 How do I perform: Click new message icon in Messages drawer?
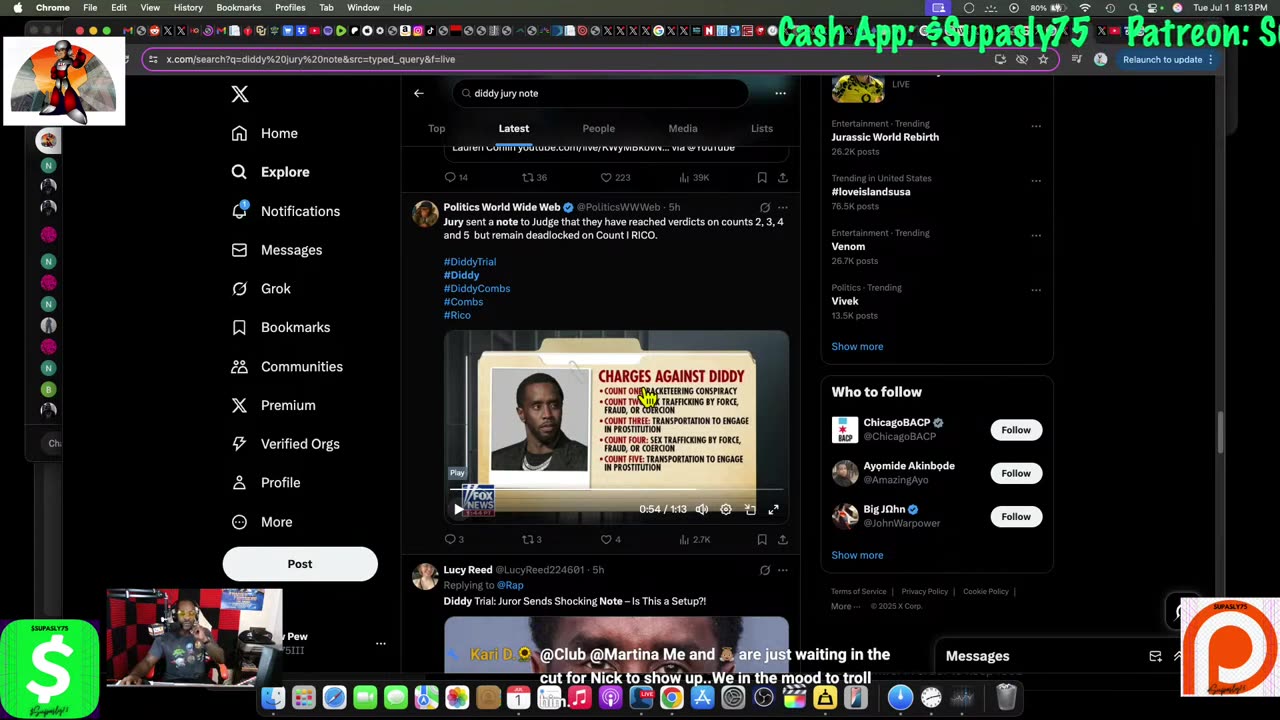(1155, 656)
